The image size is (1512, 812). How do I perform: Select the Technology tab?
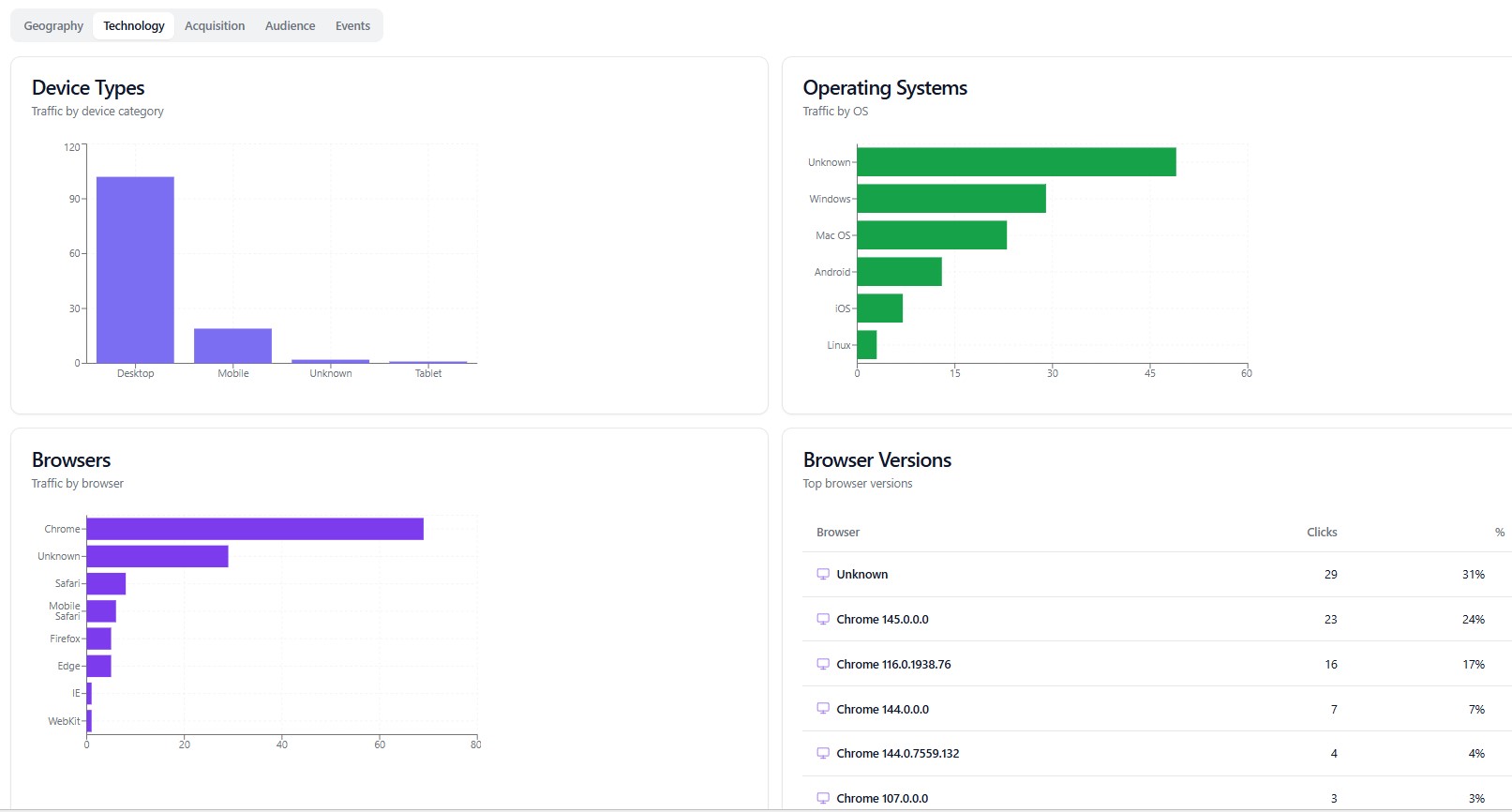click(134, 26)
